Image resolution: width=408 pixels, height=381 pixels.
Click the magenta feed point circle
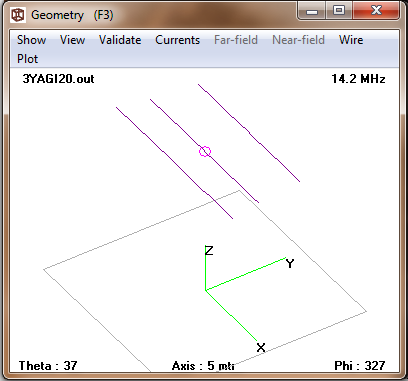[x=205, y=151]
